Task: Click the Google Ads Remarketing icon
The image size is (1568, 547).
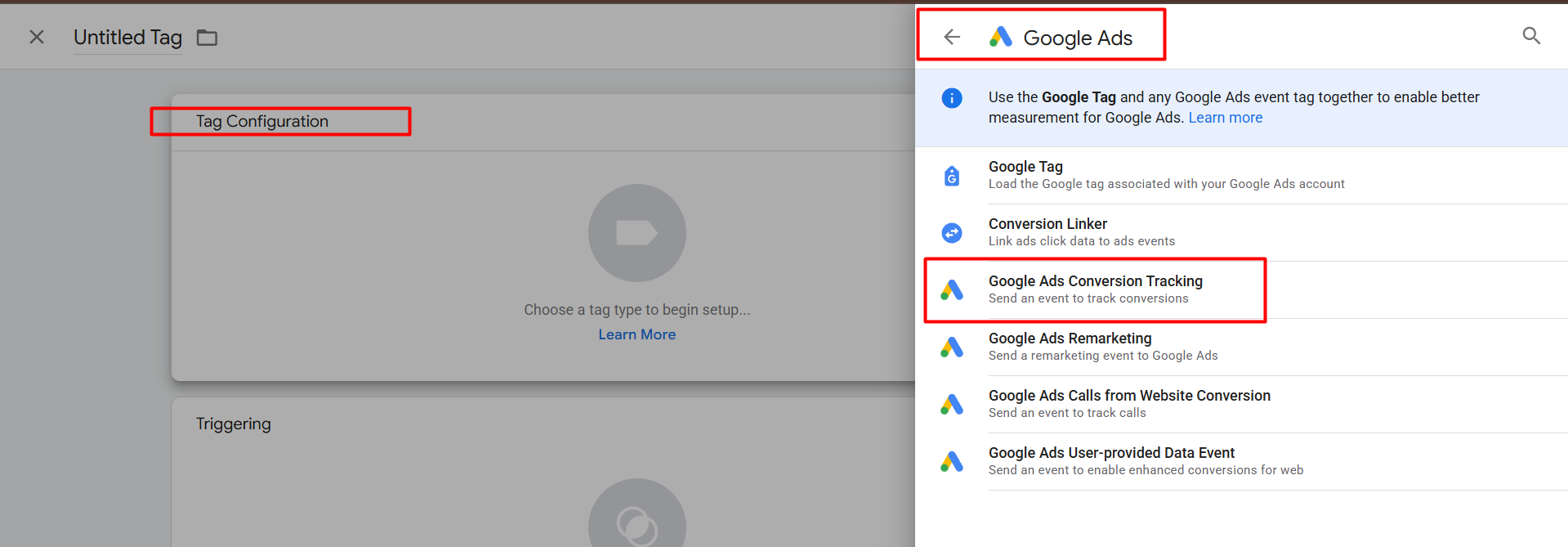Action: (952, 347)
